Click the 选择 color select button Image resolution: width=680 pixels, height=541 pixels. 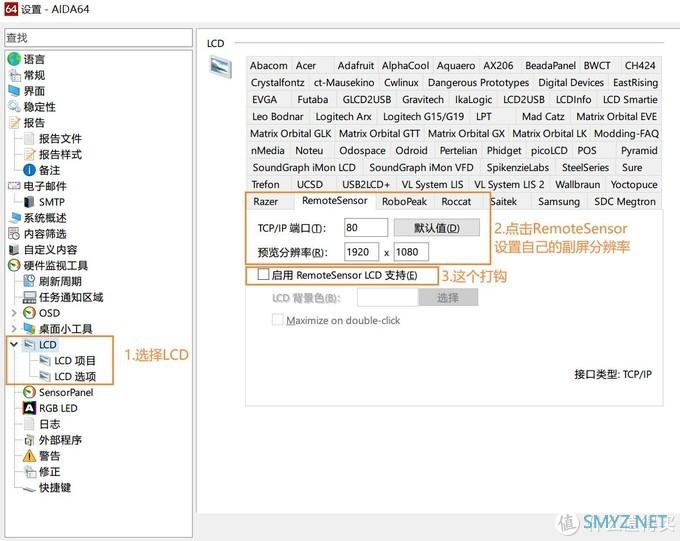[448, 298]
